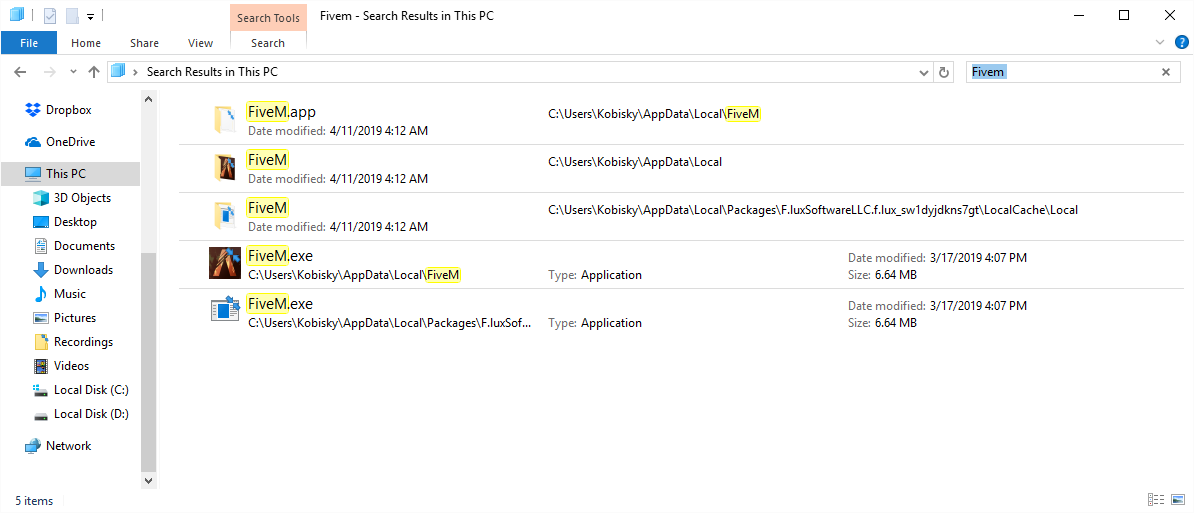Expand the address bar history dropdown

point(924,72)
